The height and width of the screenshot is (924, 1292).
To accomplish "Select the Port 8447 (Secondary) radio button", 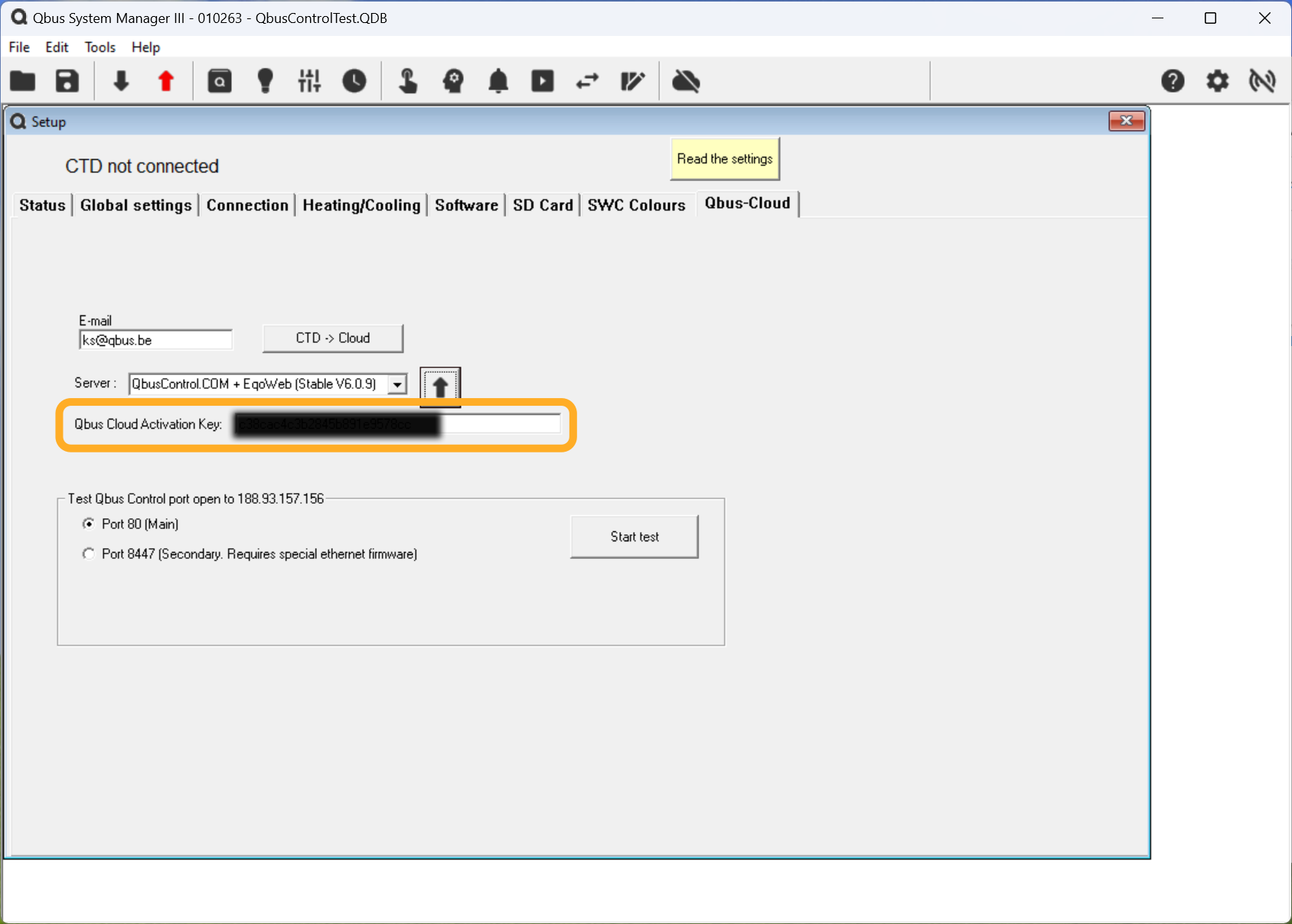I will [x=89, y=553].
